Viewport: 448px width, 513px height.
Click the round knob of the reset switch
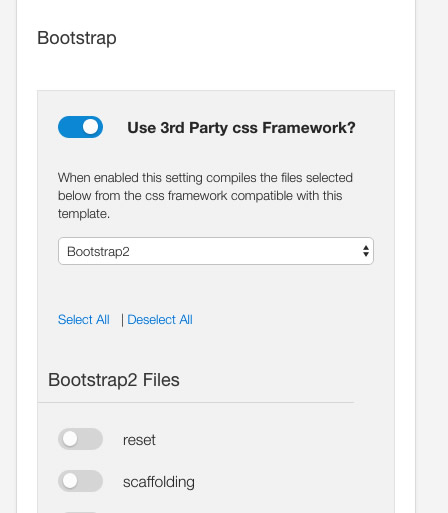coord(70,439)
